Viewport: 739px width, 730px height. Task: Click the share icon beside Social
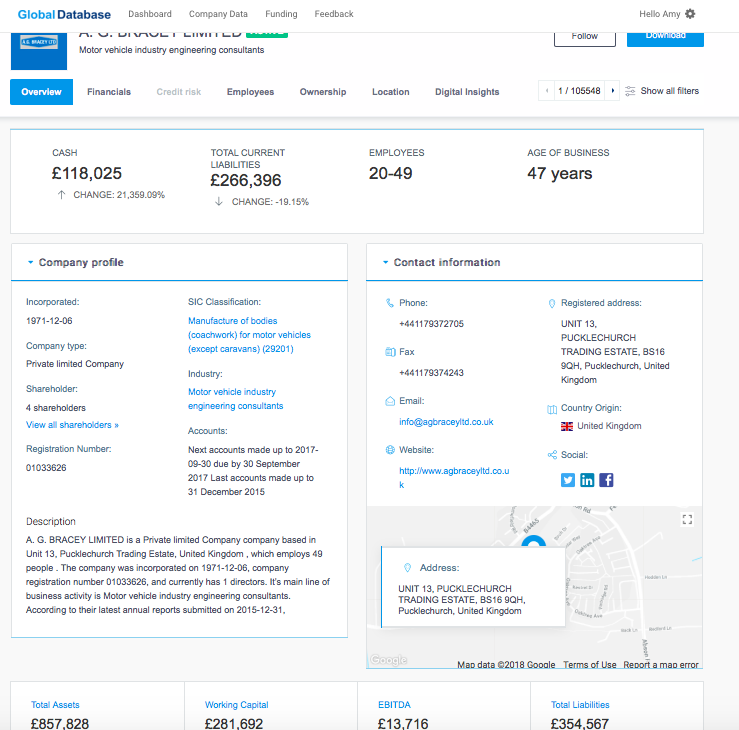click(x=552, y=455)
